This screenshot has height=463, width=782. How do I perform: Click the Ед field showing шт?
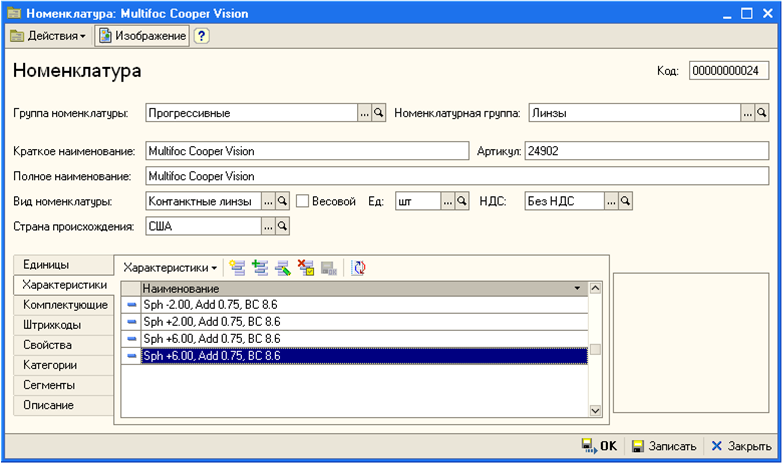pos(418,201)
